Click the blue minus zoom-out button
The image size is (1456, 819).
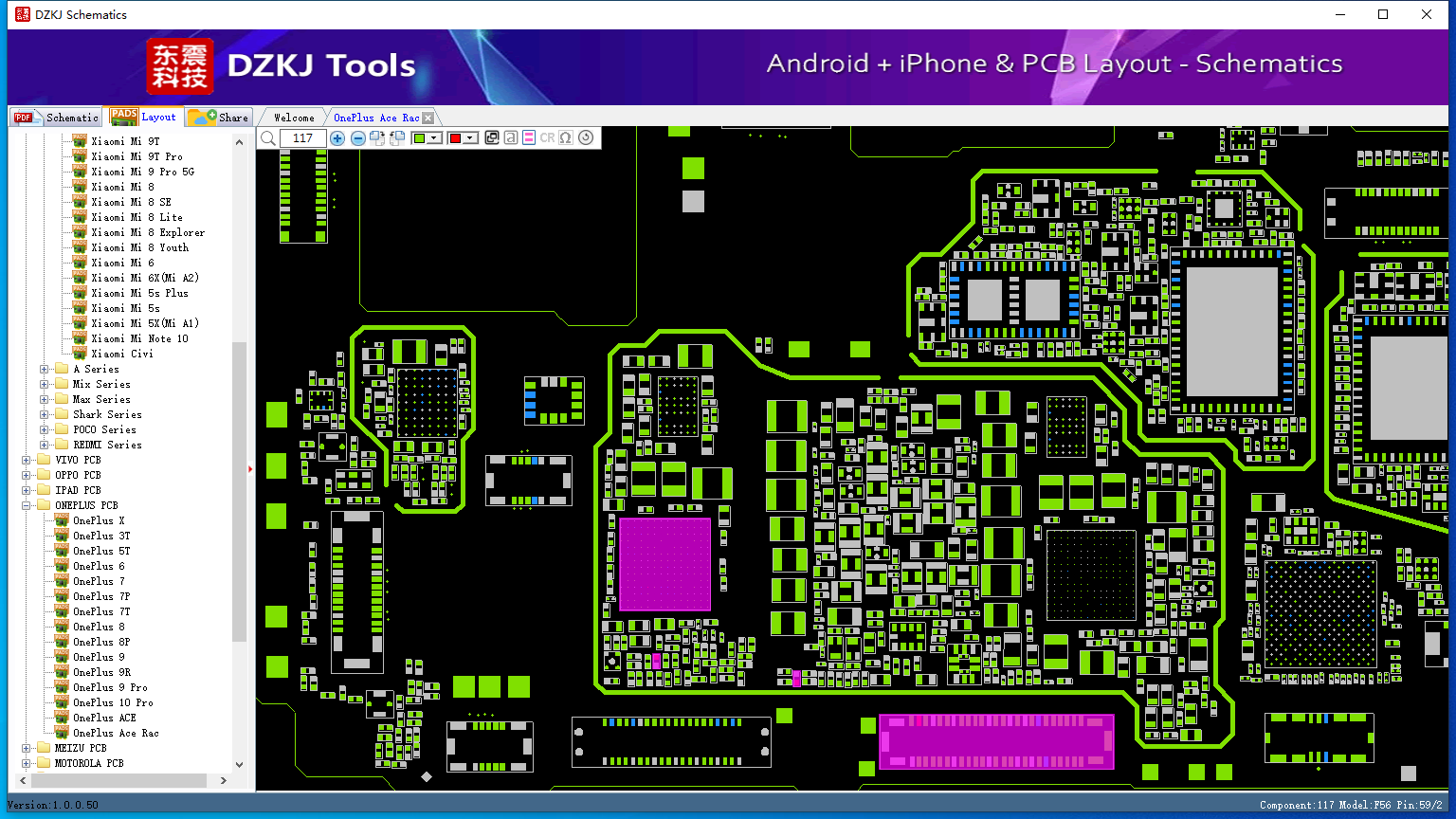click(x=358, y=138)
